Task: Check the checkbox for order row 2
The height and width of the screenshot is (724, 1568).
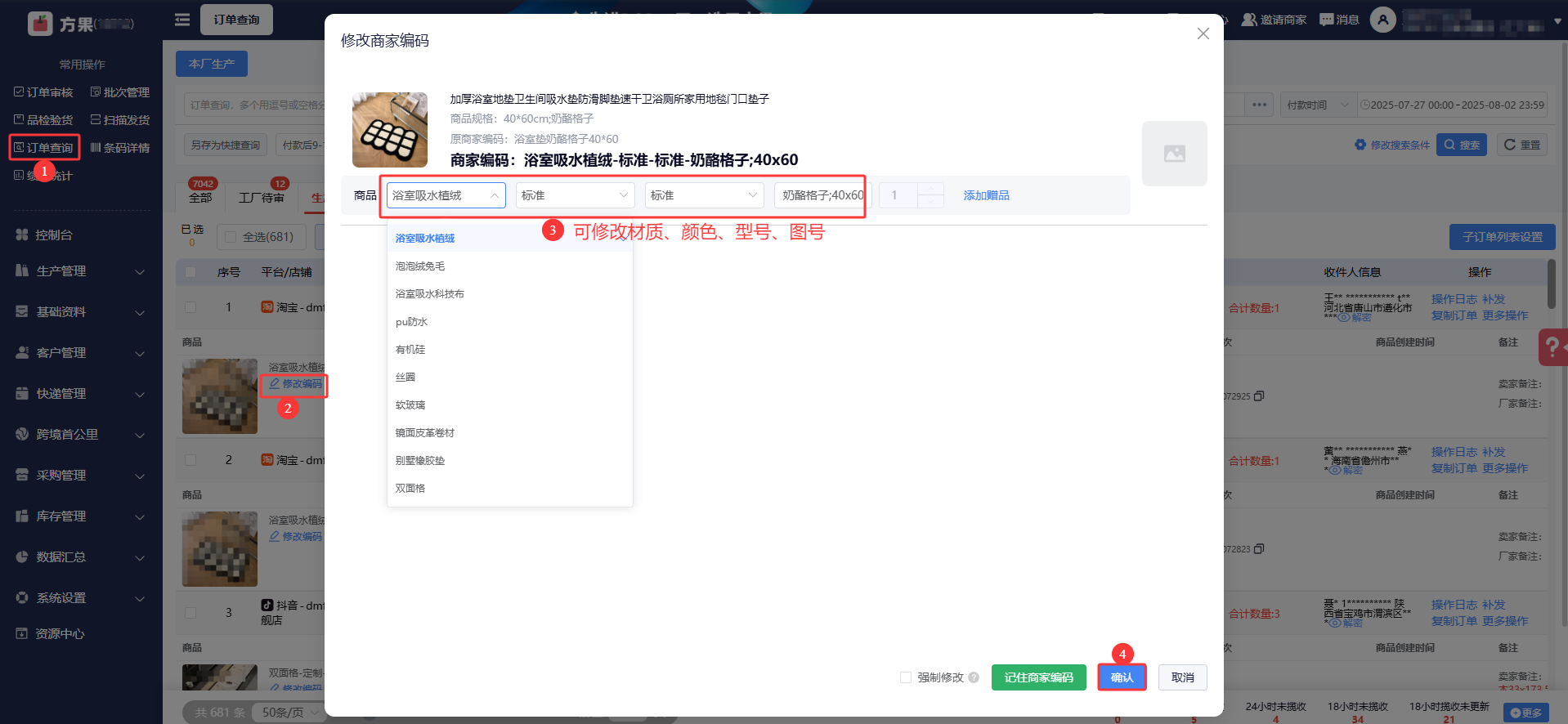Action: click(190, 460)
